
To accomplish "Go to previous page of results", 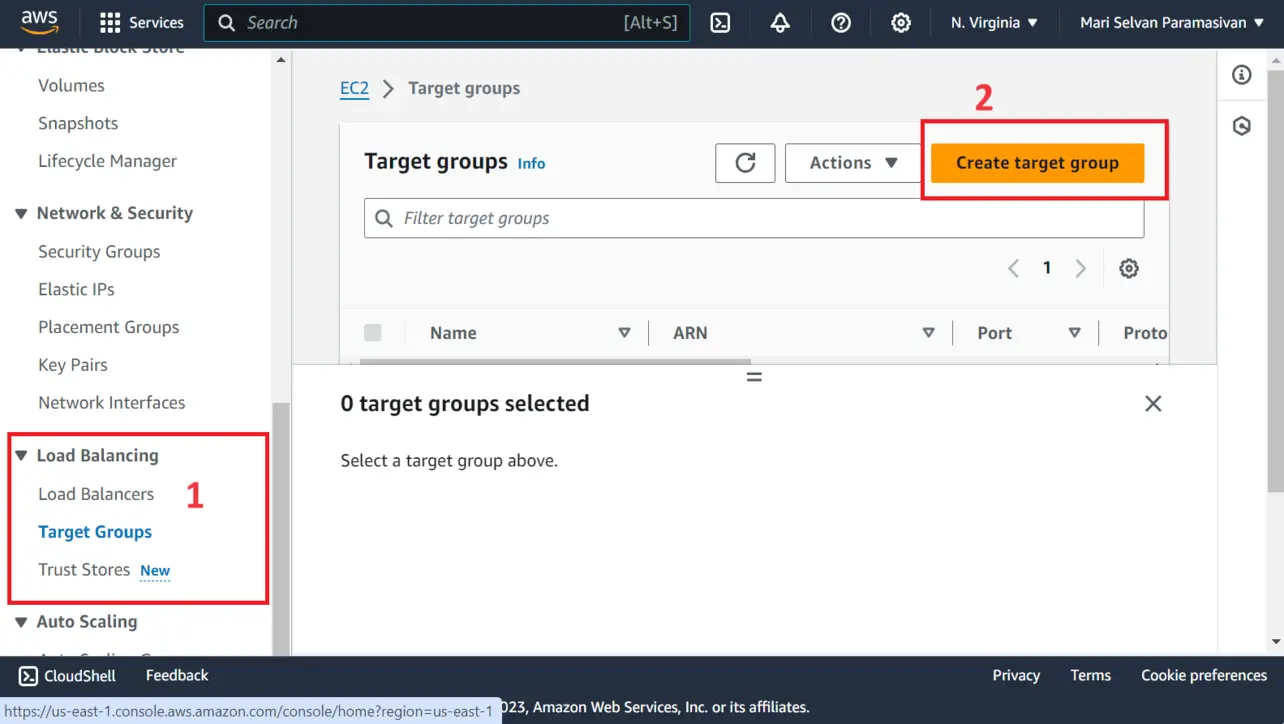I will [x=1013, y=268].
